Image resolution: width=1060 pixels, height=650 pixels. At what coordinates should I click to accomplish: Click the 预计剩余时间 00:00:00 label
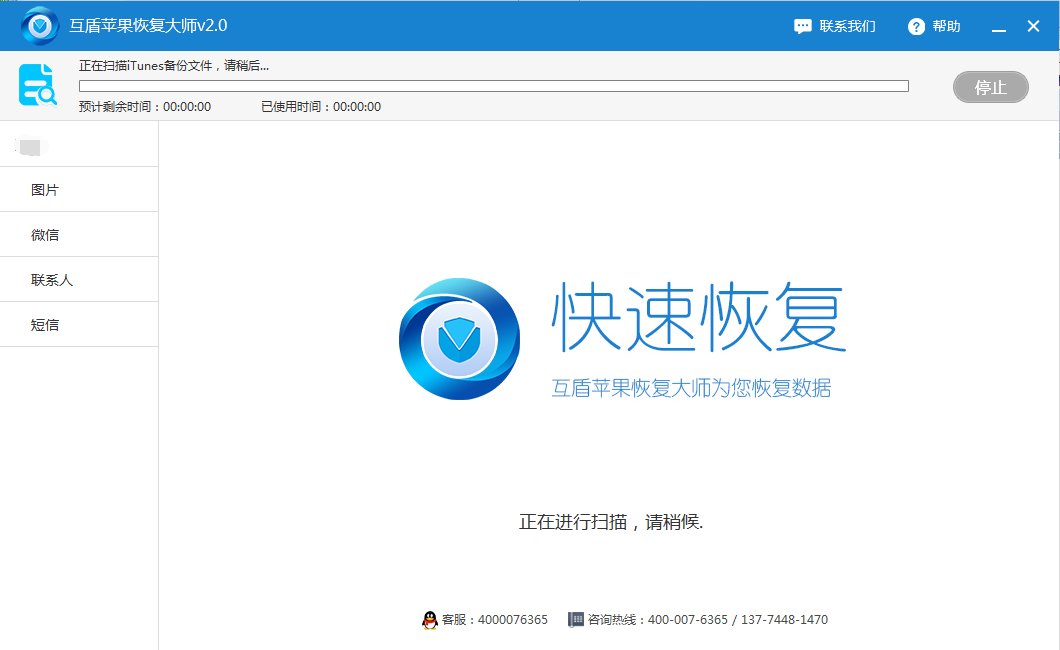[145, 107]
